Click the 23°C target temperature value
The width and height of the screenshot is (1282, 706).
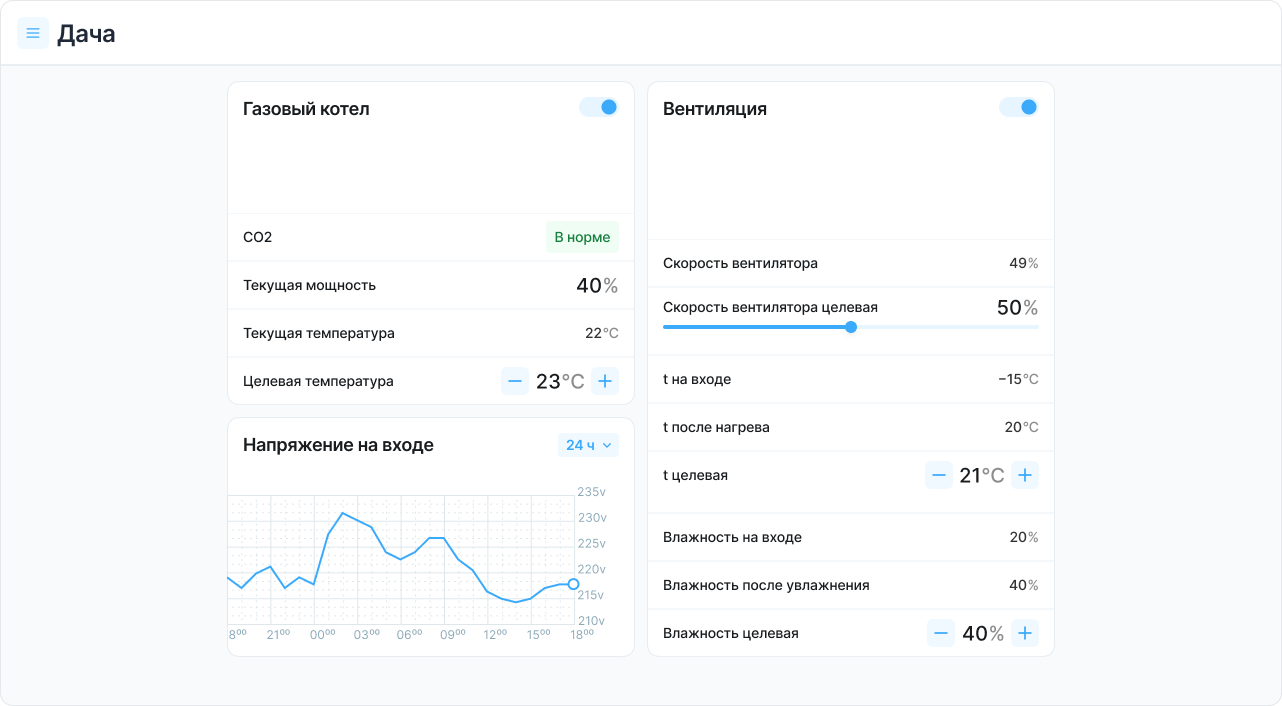click(560, 381)
